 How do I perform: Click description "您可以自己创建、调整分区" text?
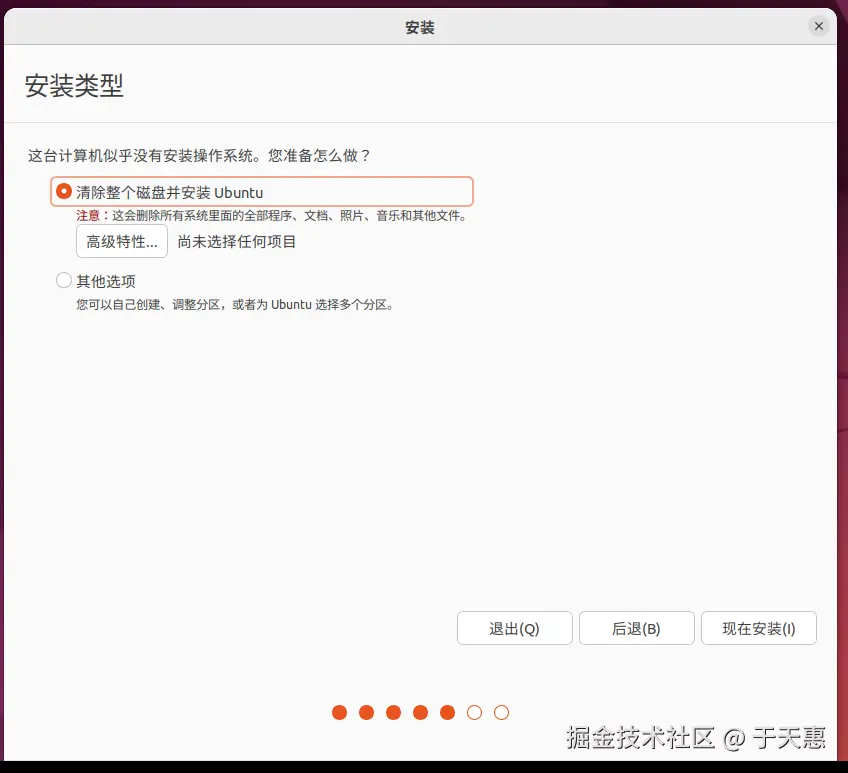148,305
